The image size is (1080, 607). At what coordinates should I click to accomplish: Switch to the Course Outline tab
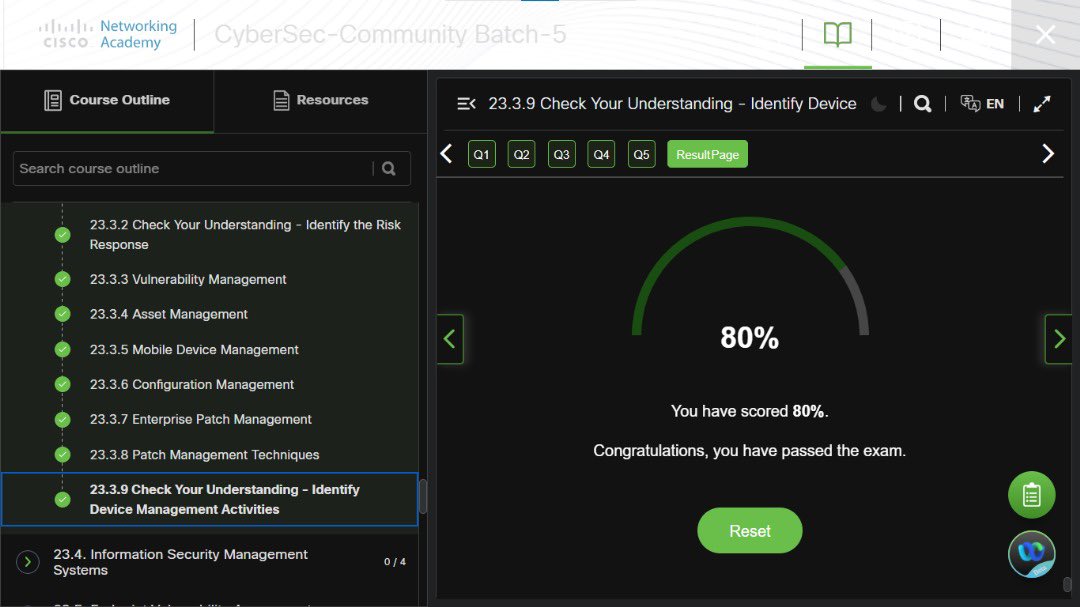click(107, 101)
